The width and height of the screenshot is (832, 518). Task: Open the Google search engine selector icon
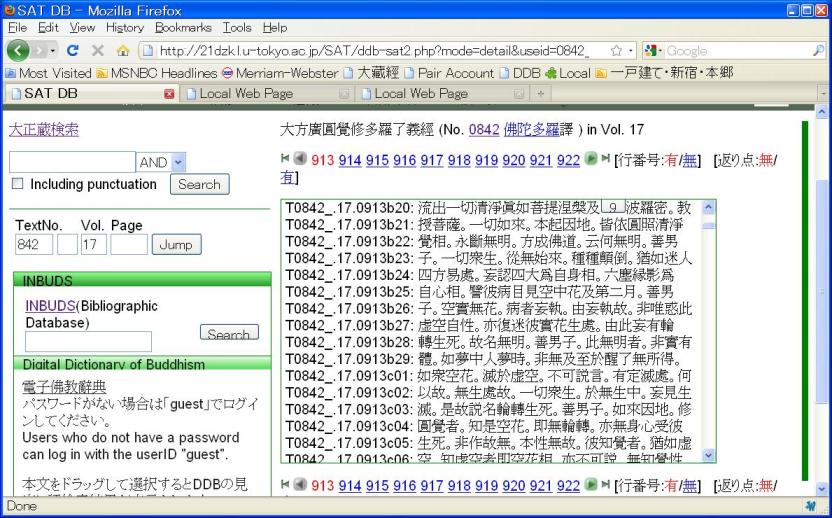point(653,50)
